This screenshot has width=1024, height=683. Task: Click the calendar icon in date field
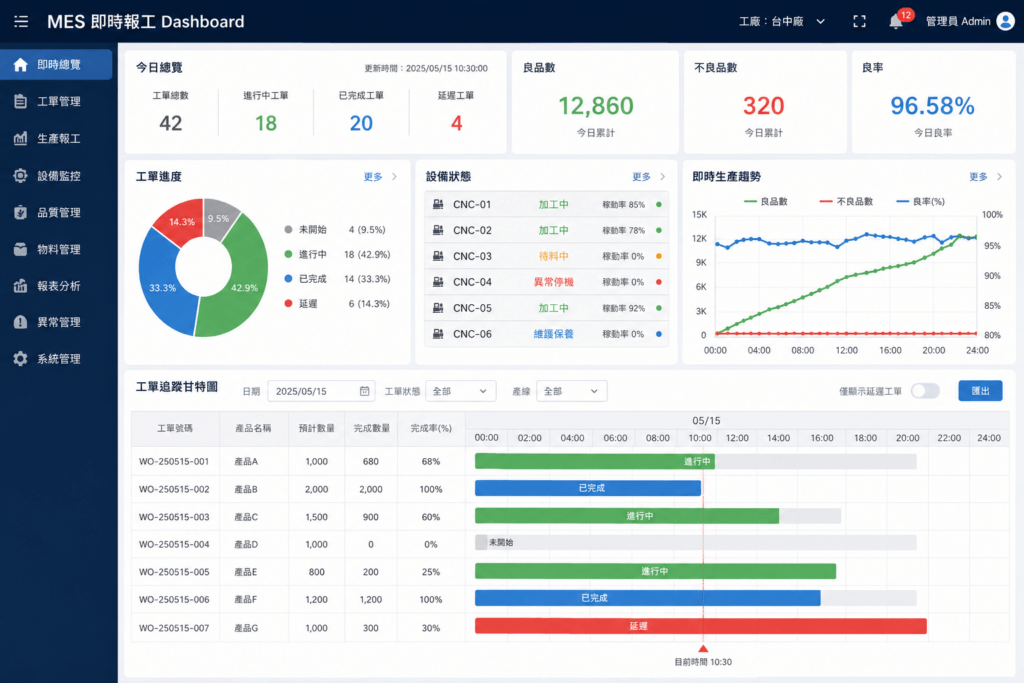click(364, 391)
